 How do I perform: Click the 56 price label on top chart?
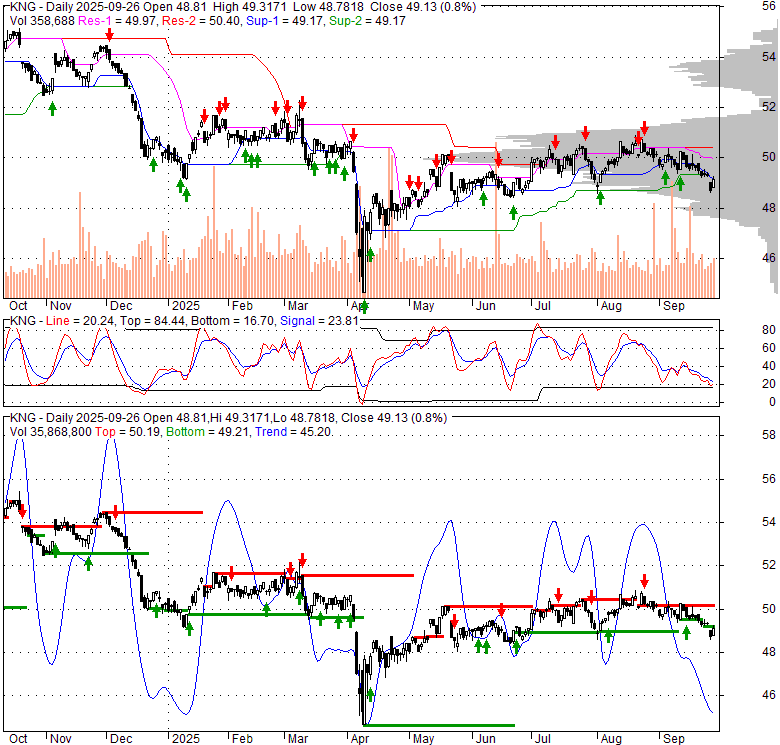pyautogui.click(x=769, y=6)
